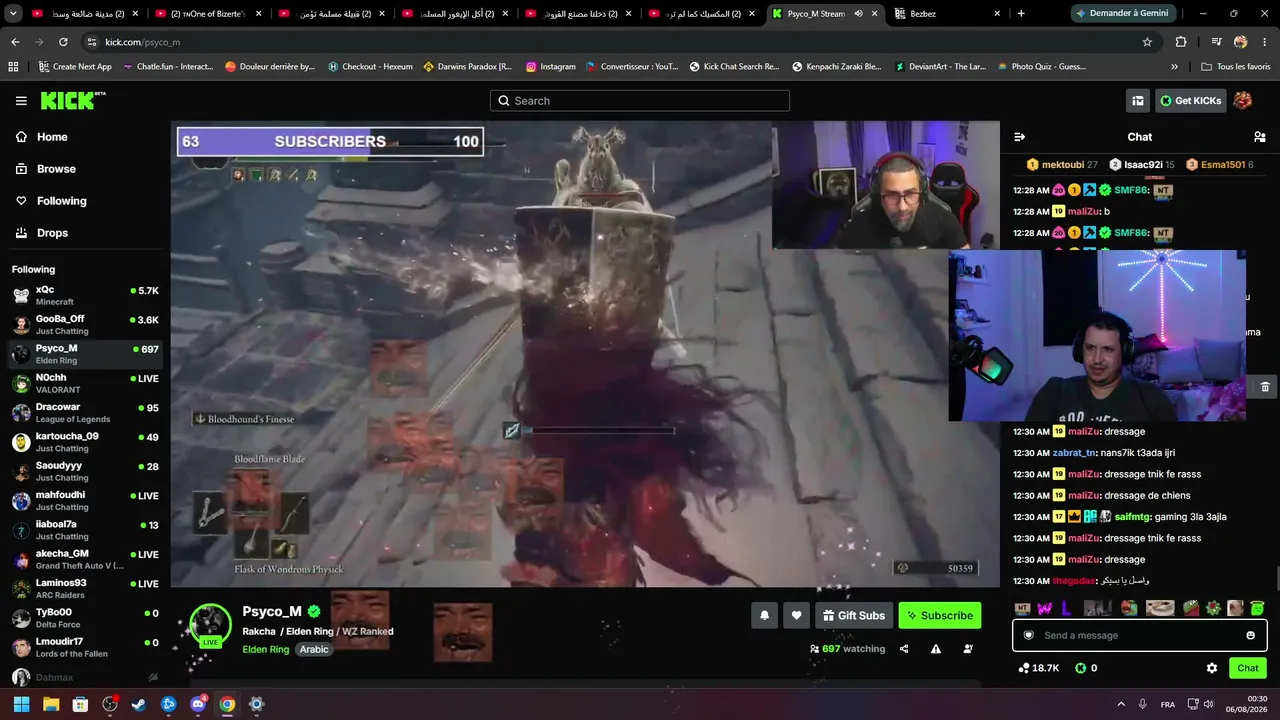
Task: Open the Drops page
Action: [52, 233]
